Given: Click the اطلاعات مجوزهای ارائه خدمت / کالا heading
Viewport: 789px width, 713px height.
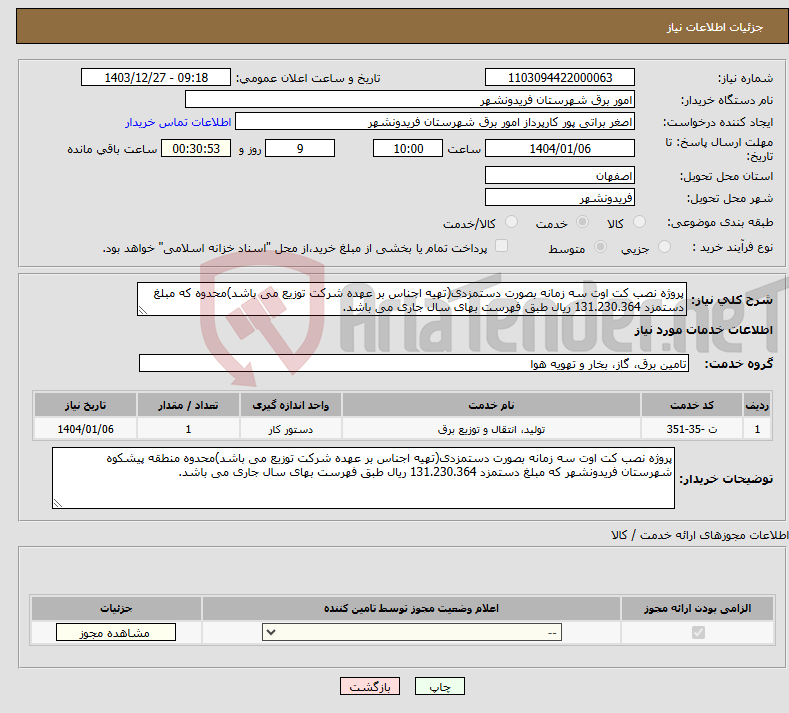Looking at the screenshot, I should (699, 535).
